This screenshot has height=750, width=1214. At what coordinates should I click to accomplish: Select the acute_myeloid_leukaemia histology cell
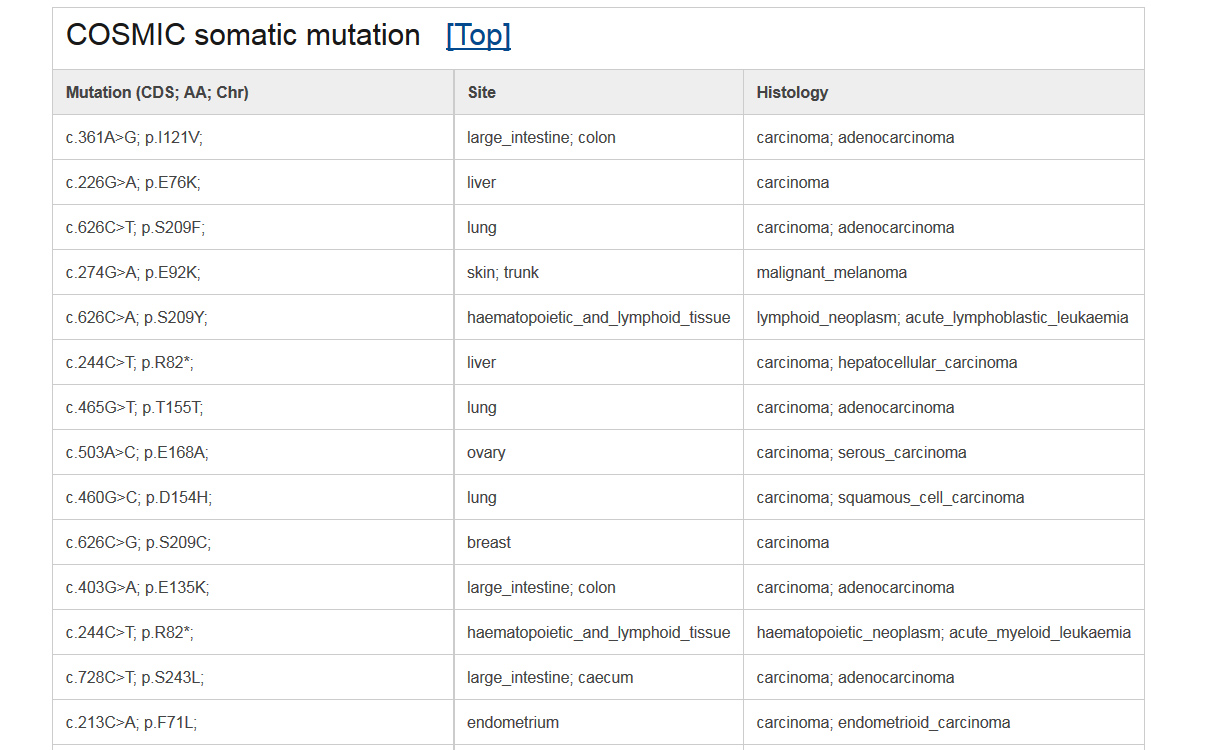pos(943,632)
